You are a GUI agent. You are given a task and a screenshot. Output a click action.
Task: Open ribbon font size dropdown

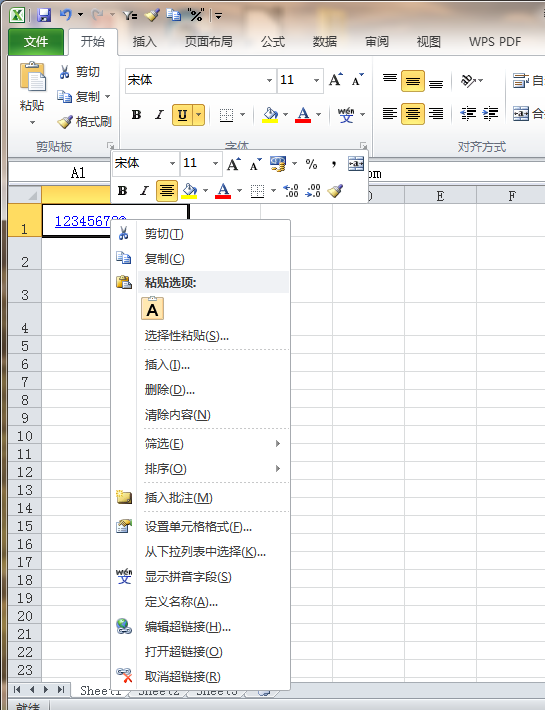coord(316,81)
